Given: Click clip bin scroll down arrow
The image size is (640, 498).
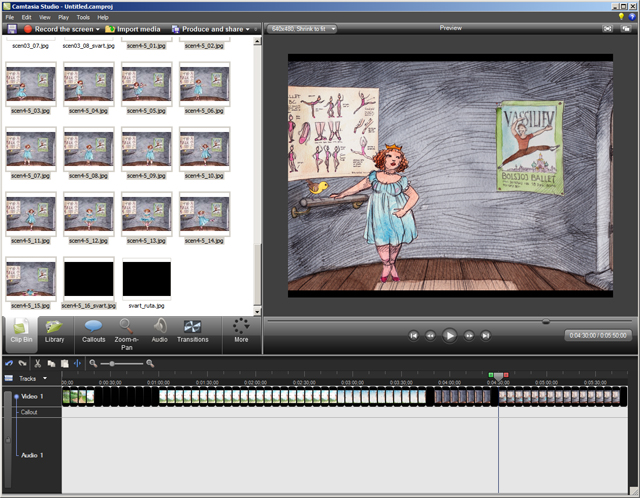Looking at the screenshot, I should (257, 312).
